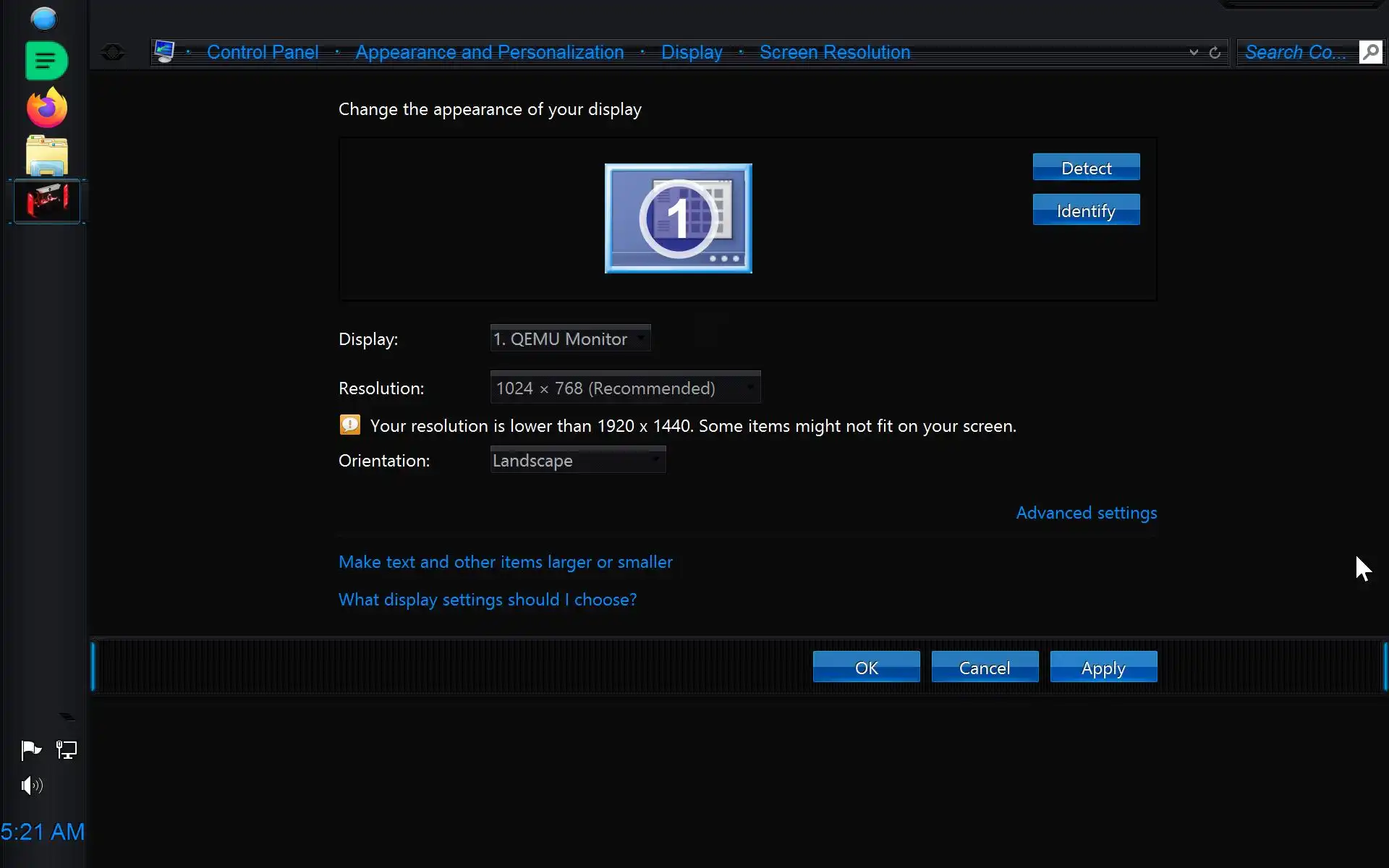
Task: Navigate to Control Panel breadcrumb
Action: (263, 53)
